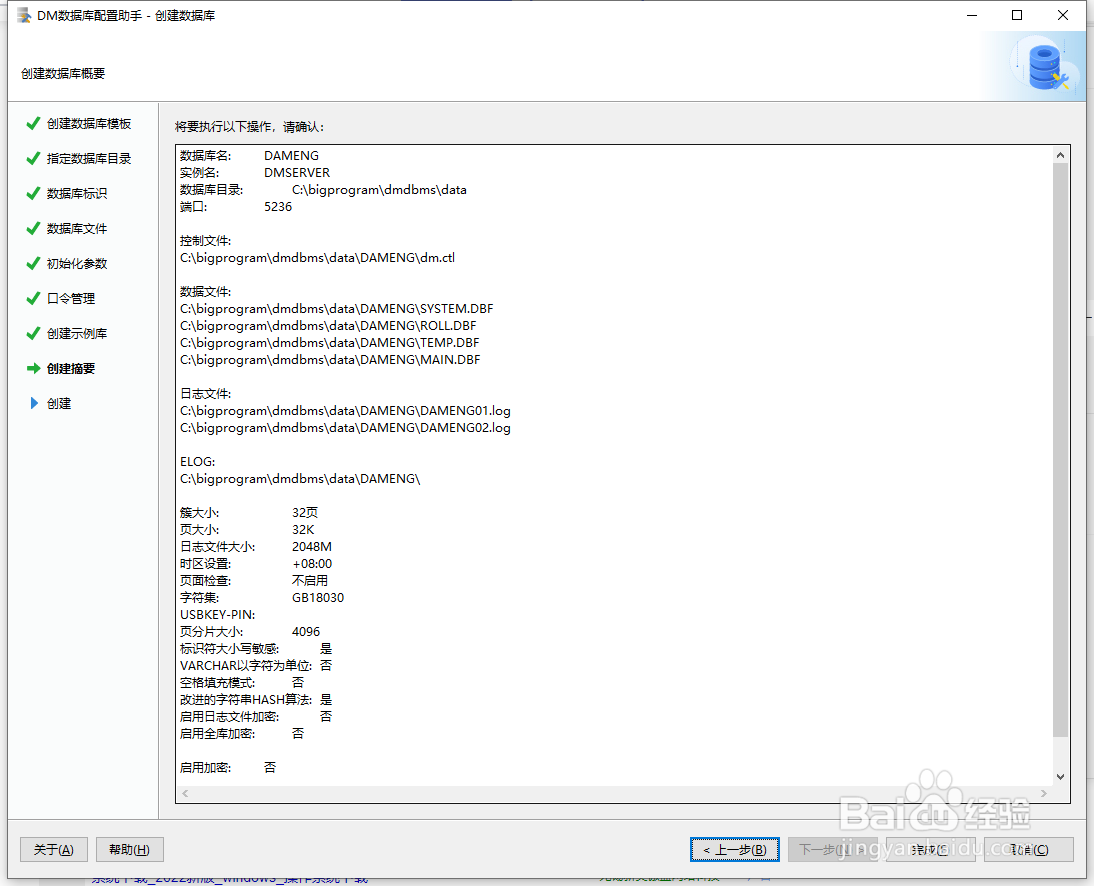Click the SYSTEM.DBF data file path

(336, 308)
